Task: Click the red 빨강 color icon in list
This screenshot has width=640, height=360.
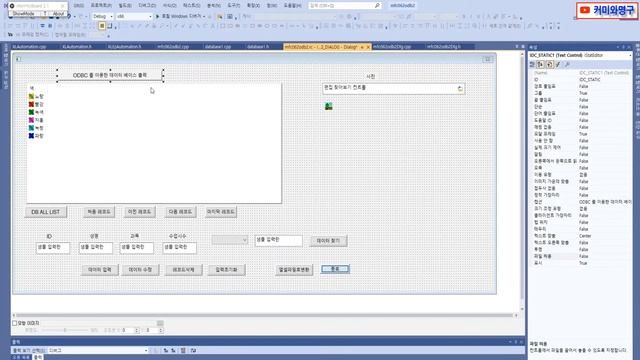Action: click(x=31, y=104)
